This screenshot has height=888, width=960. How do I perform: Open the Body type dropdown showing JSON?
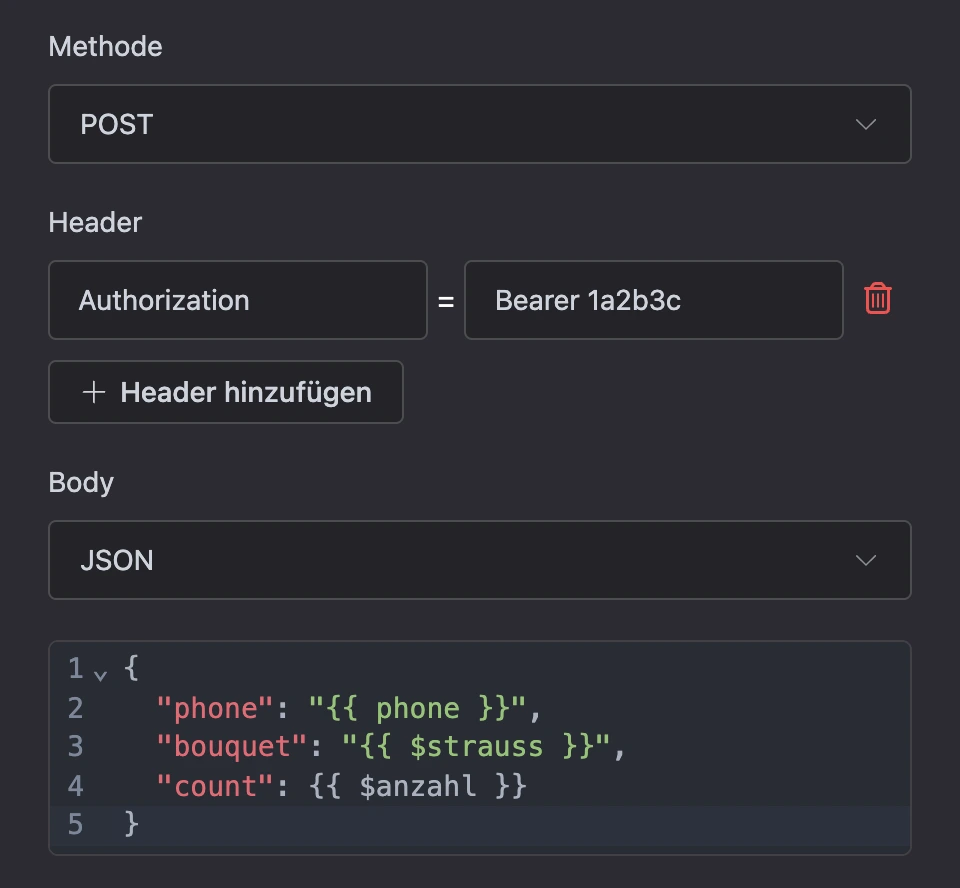[479, 560]
